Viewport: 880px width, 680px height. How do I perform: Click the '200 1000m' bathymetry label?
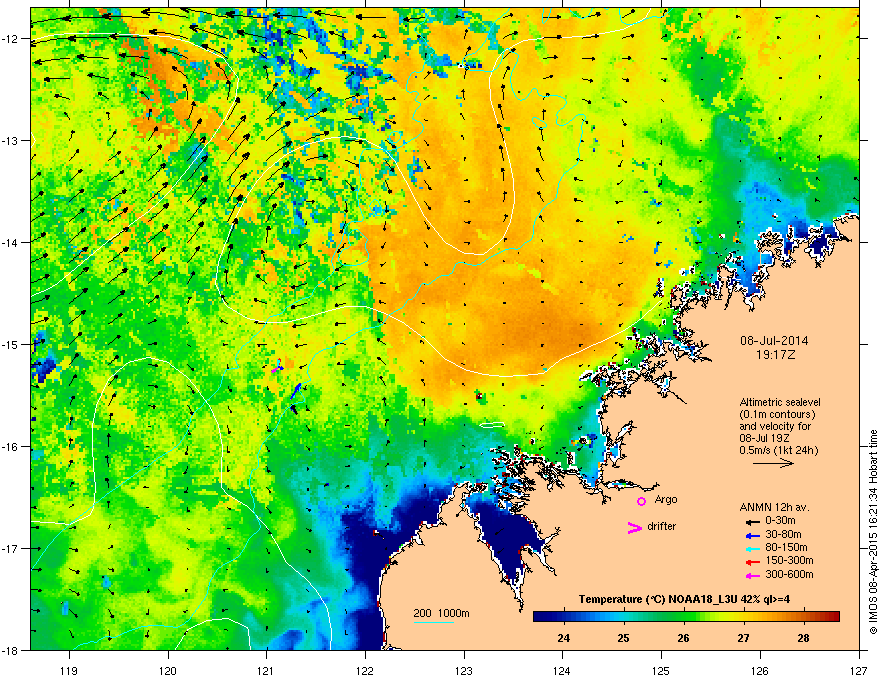coord(441,613)
